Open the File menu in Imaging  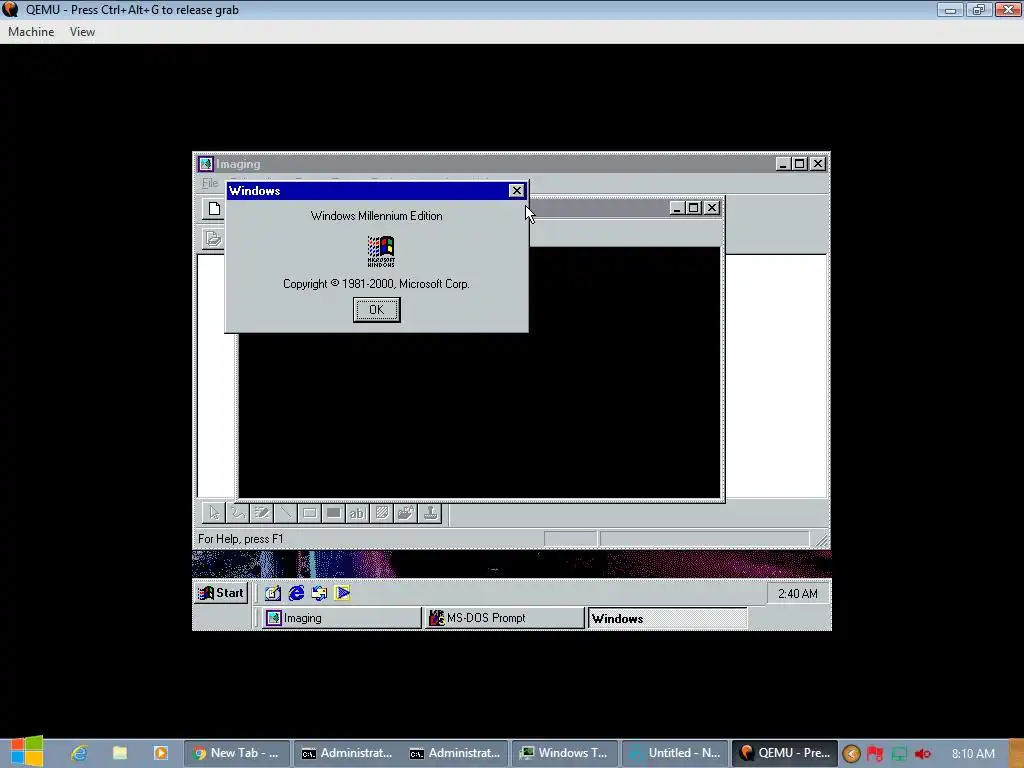click(x=210, y=183)
